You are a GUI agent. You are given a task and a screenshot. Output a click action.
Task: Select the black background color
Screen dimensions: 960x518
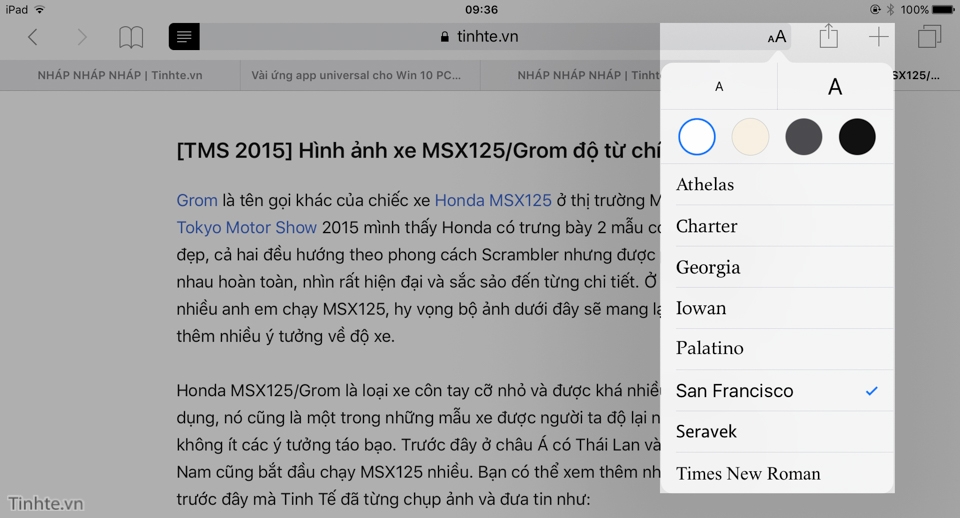pos(857,137)
